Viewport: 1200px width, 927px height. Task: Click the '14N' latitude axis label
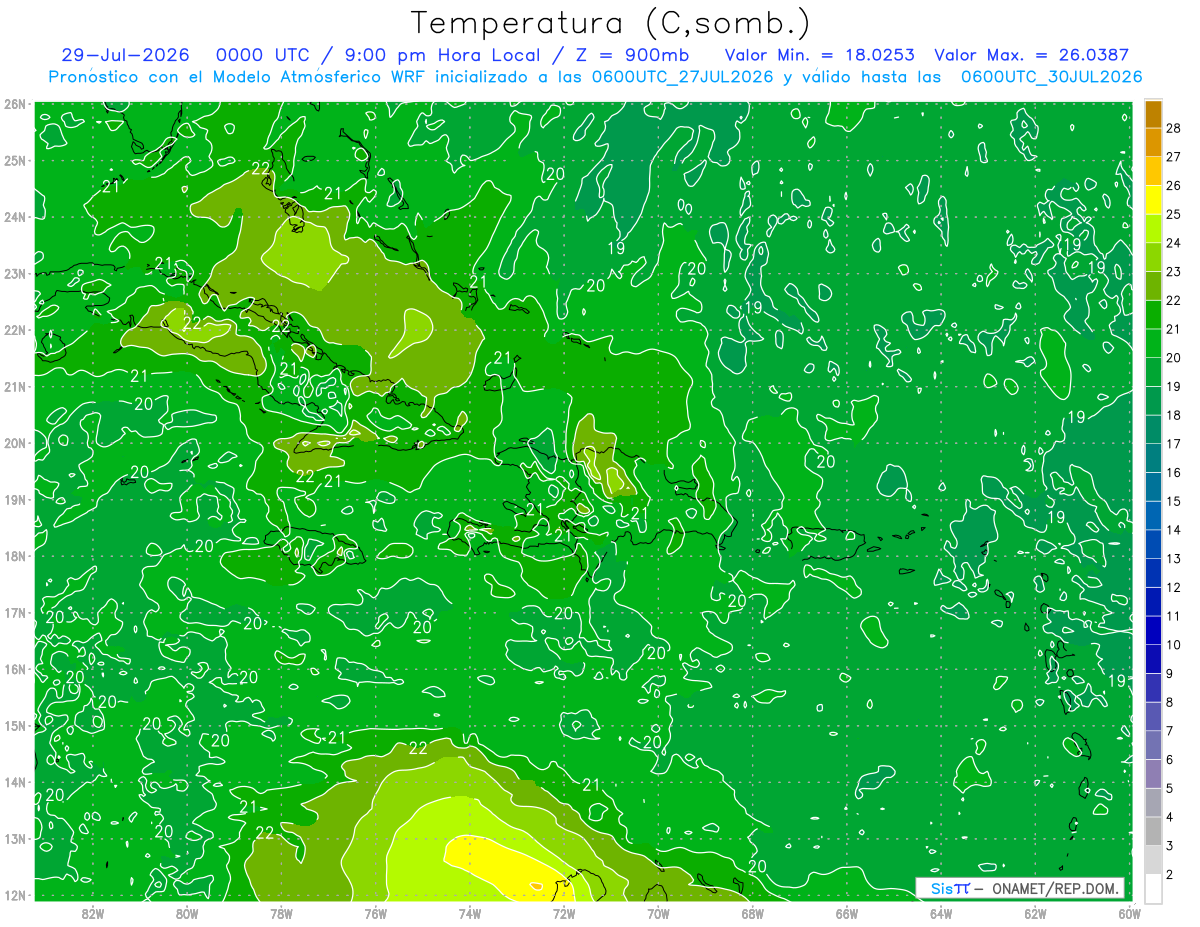tap(15, 782)
